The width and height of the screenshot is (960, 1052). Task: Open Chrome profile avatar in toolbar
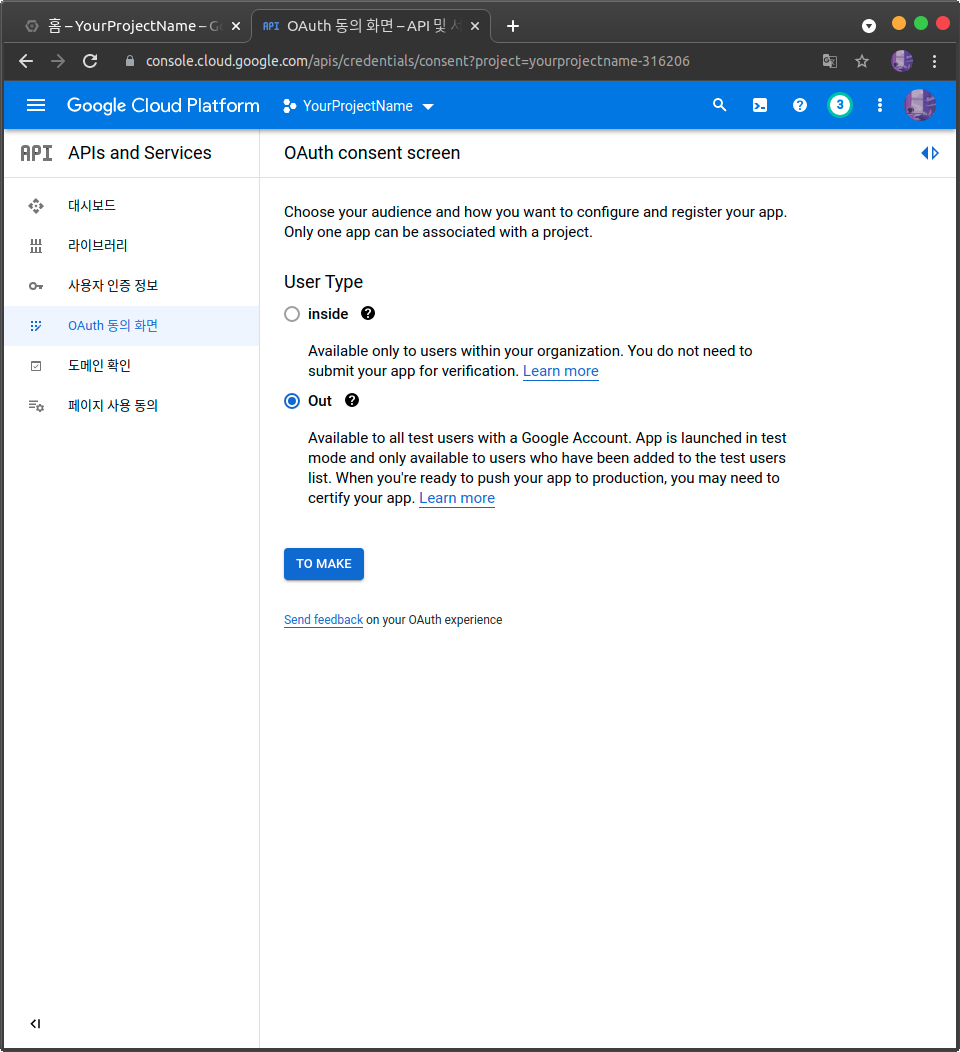902,61
